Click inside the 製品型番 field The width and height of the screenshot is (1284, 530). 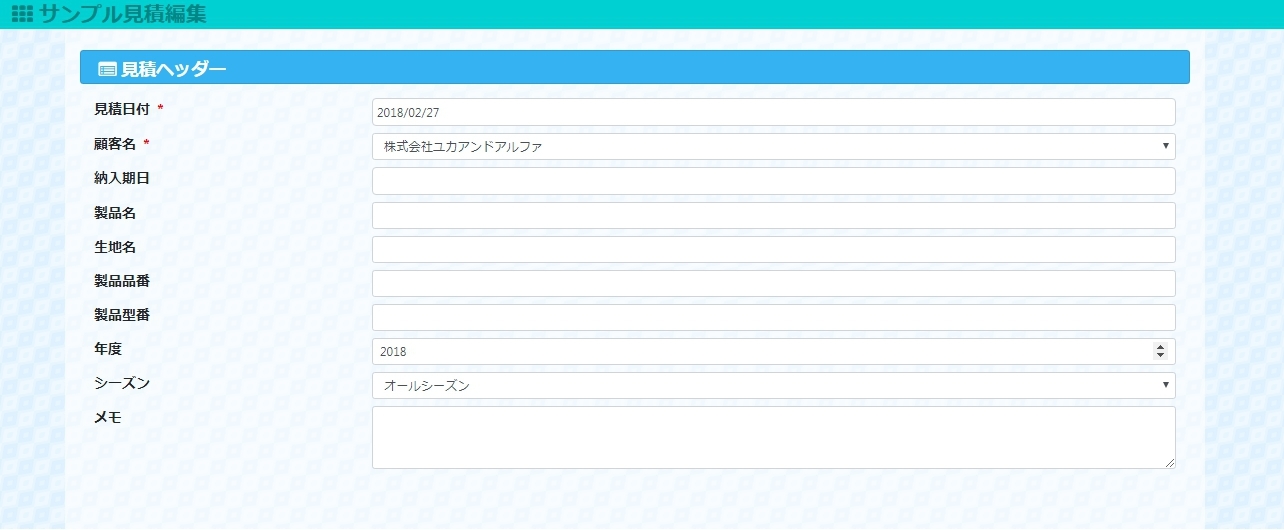tap(772, 318)
